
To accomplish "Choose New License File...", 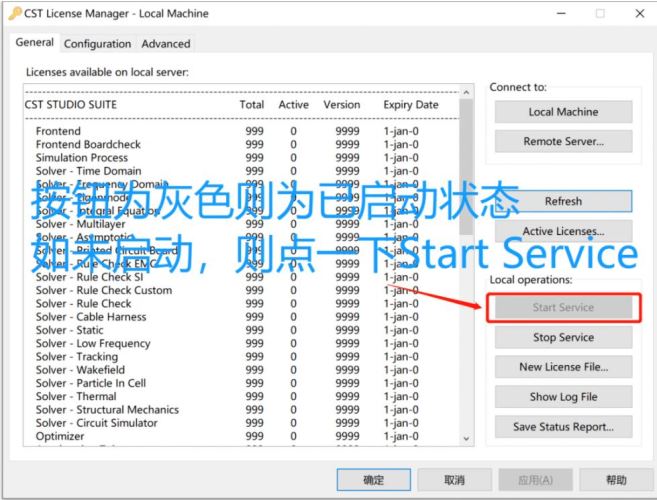I will pyautogui.click(x=563, y=367).
